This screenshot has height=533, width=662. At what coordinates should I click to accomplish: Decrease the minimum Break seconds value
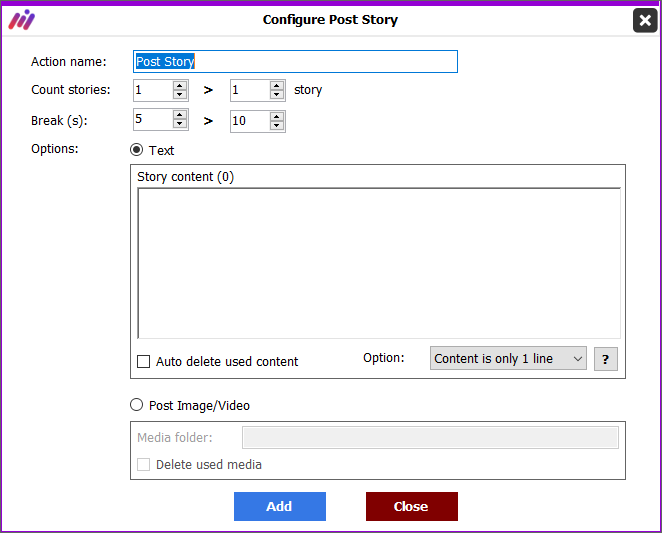180,124
